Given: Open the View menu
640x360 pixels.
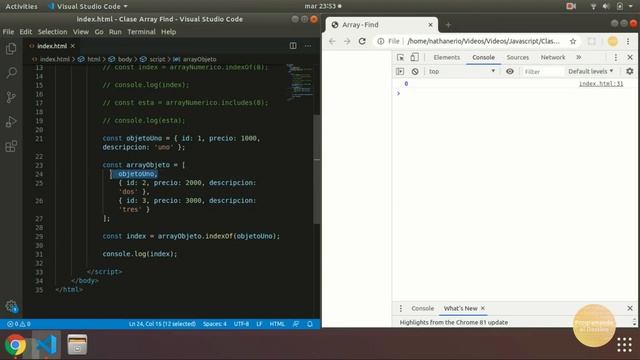Looking at the screenshot, I should (x=81, y=32).
